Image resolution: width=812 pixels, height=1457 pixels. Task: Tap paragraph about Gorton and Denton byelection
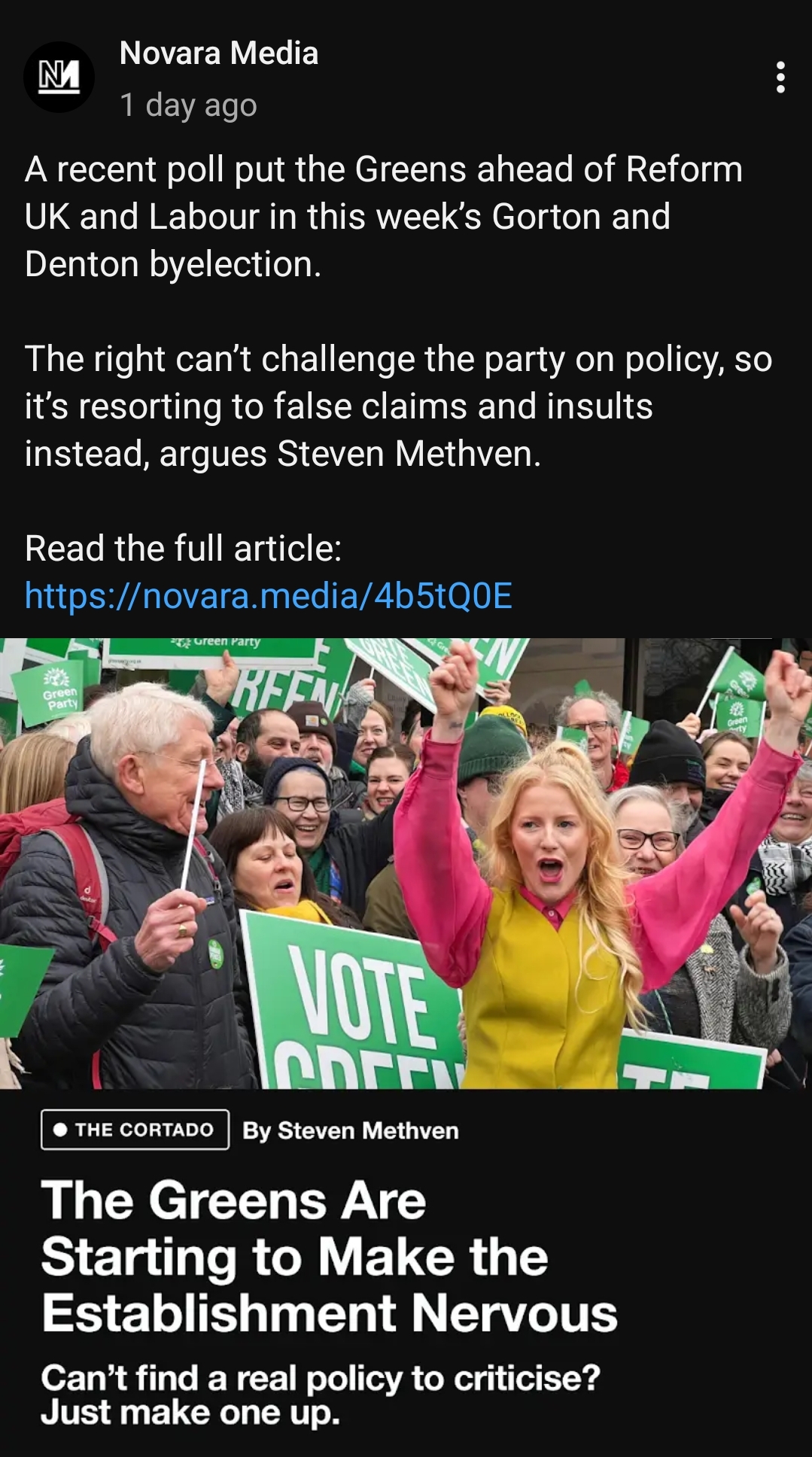pos(384,217)
